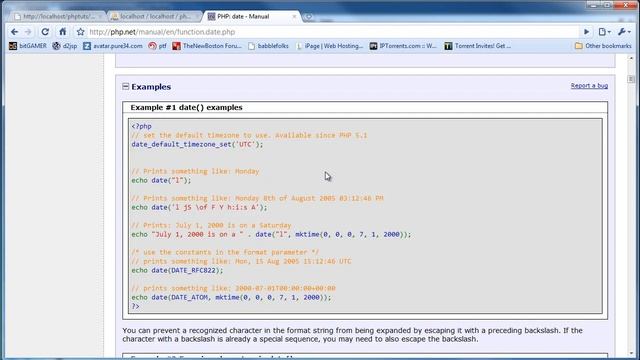Click the echo date(DATE_RFC822) code line
The width and height of the screenshot is (640, 360).
tap(177, 270)
